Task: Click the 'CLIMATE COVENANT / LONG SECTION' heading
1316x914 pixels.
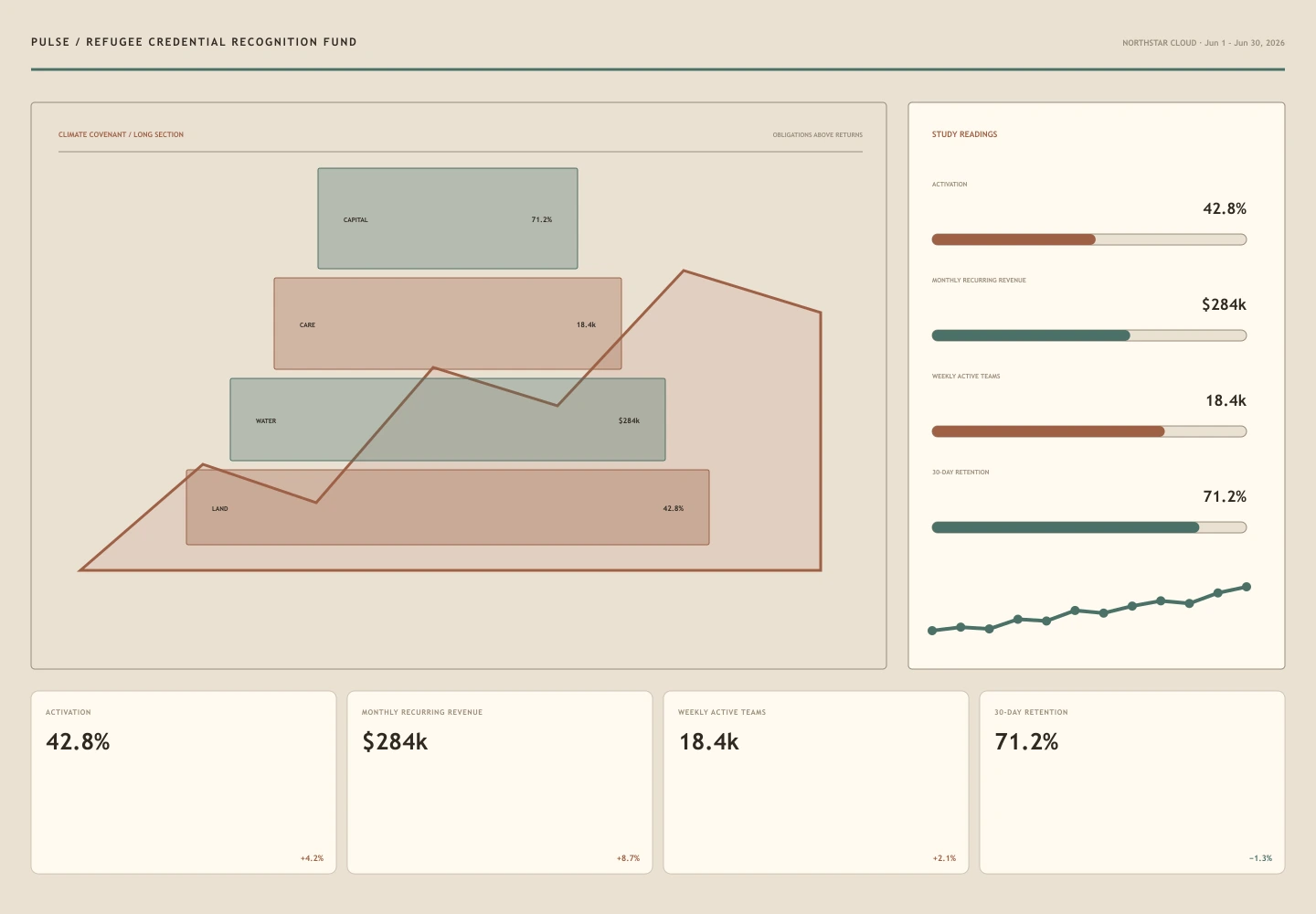Action: pyautogui.click(x=121, y=134)
